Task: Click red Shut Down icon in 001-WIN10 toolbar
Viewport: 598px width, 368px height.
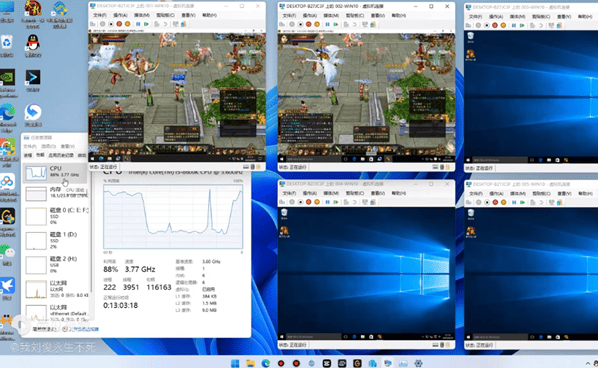Action: tap(119, 24)
